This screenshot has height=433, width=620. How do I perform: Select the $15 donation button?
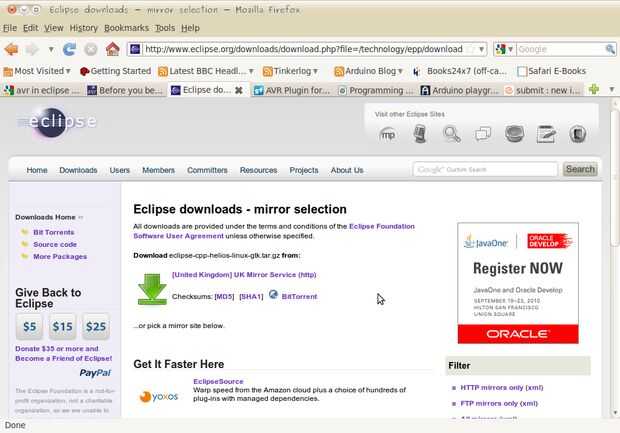(62, 327)
